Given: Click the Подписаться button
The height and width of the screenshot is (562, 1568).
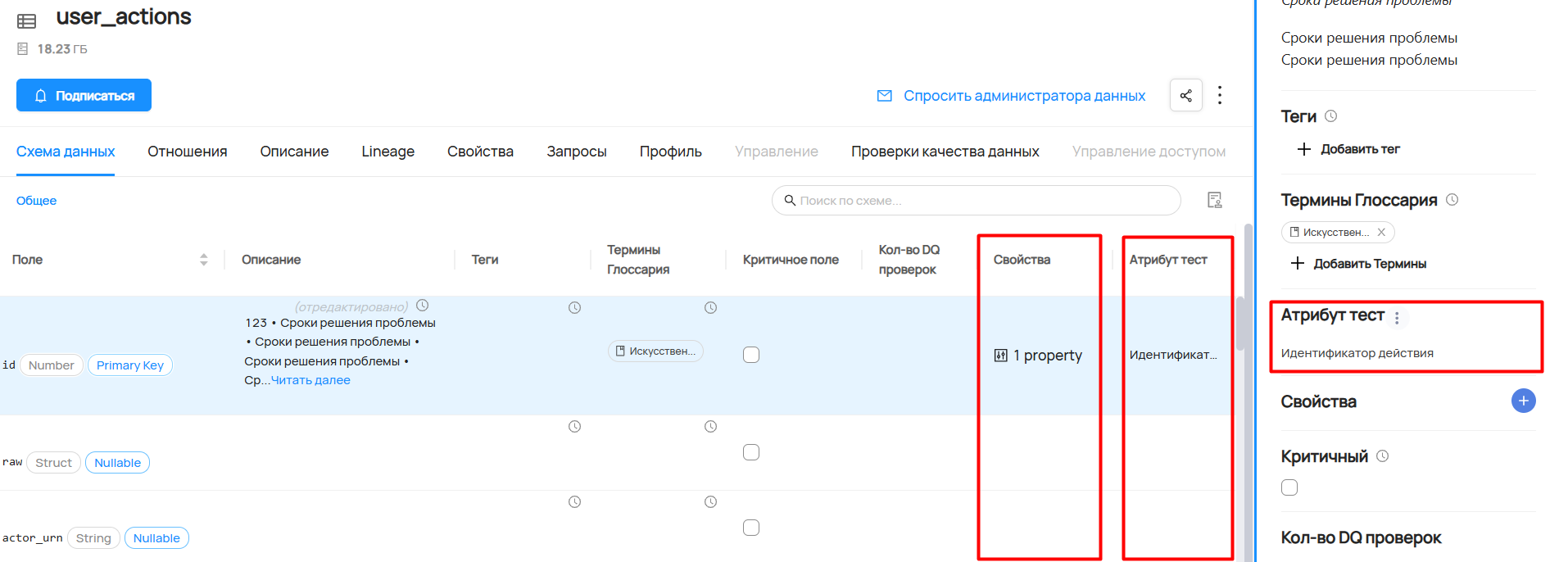Looking at the screenshot, I should [84, 95].
